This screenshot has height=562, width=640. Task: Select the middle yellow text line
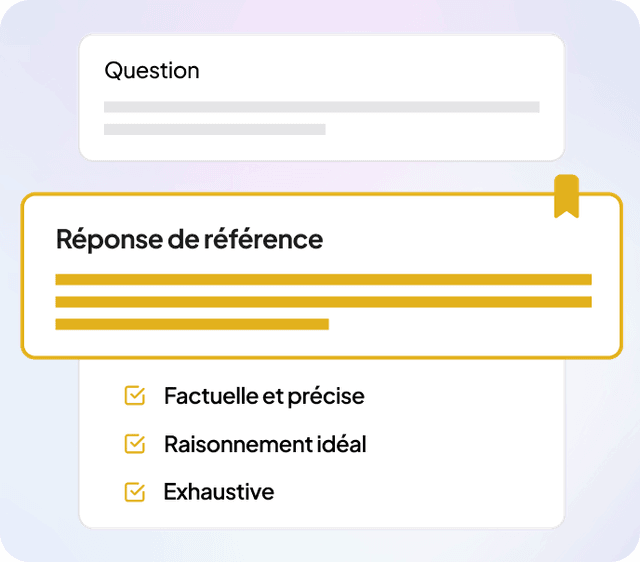tap(324, 302)
